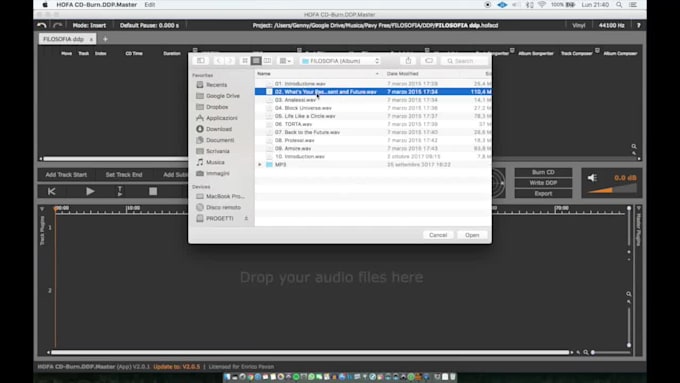Screen dimensions: 680x383
Task: Select file 05. Life Like a Circle.wav
Action: 373,116
